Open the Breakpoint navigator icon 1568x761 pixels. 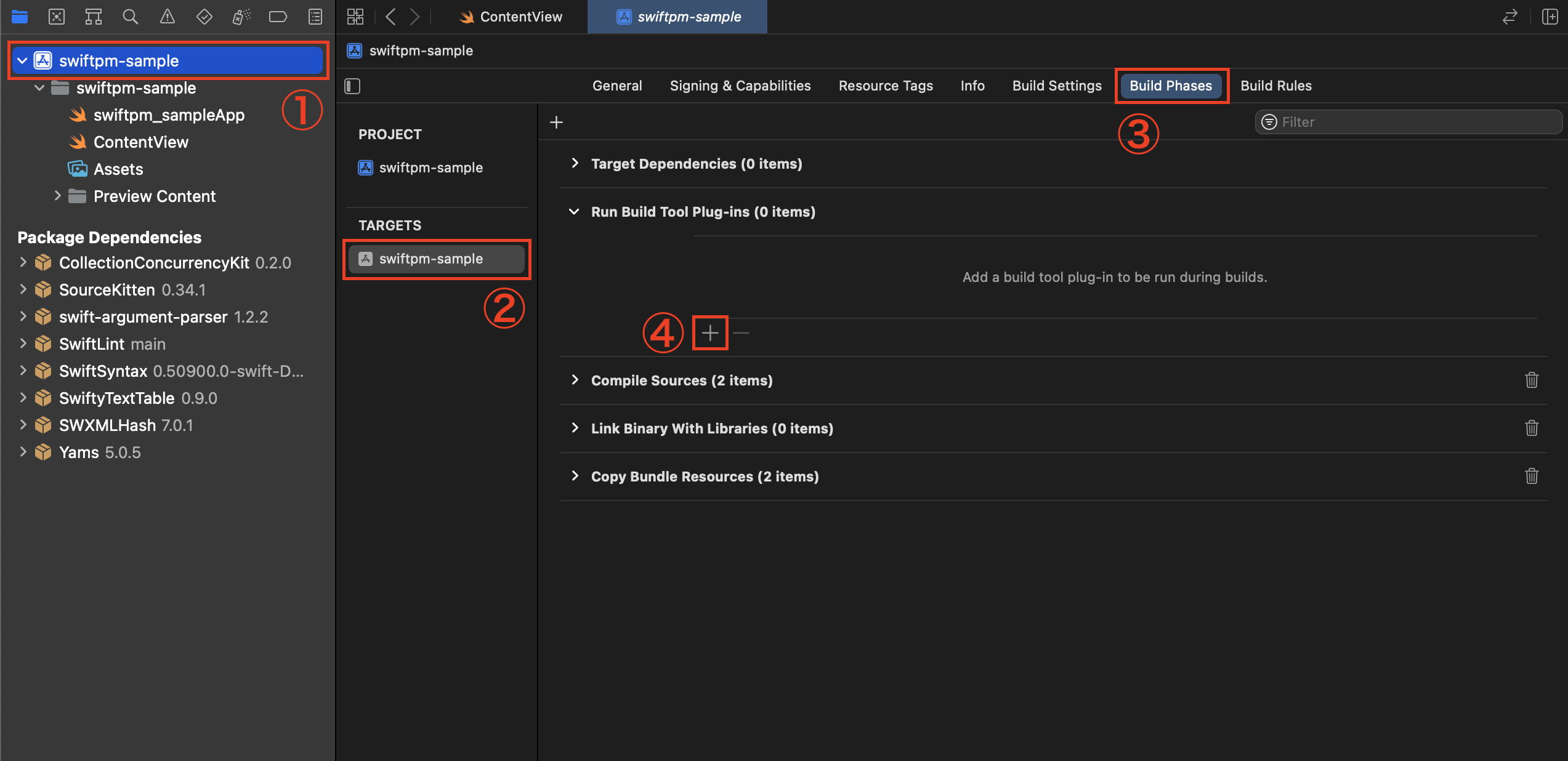278,17
